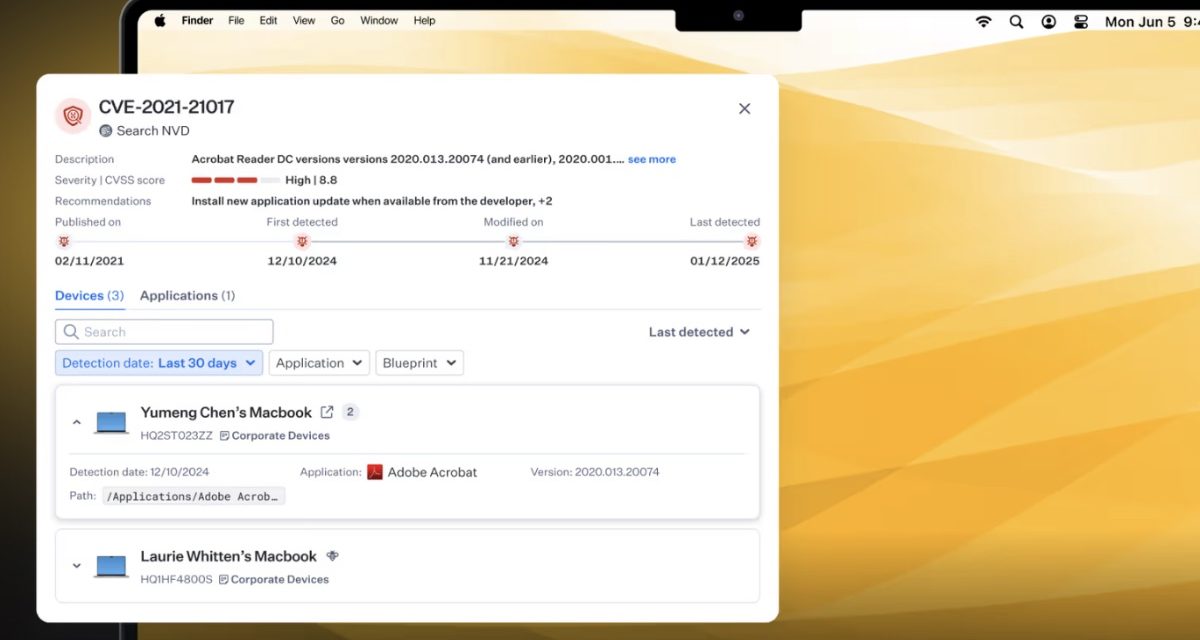The image size is (1200, 640).
Task: Open the Finder File menu
Action: pyautogui.click(x=236, y=20)
